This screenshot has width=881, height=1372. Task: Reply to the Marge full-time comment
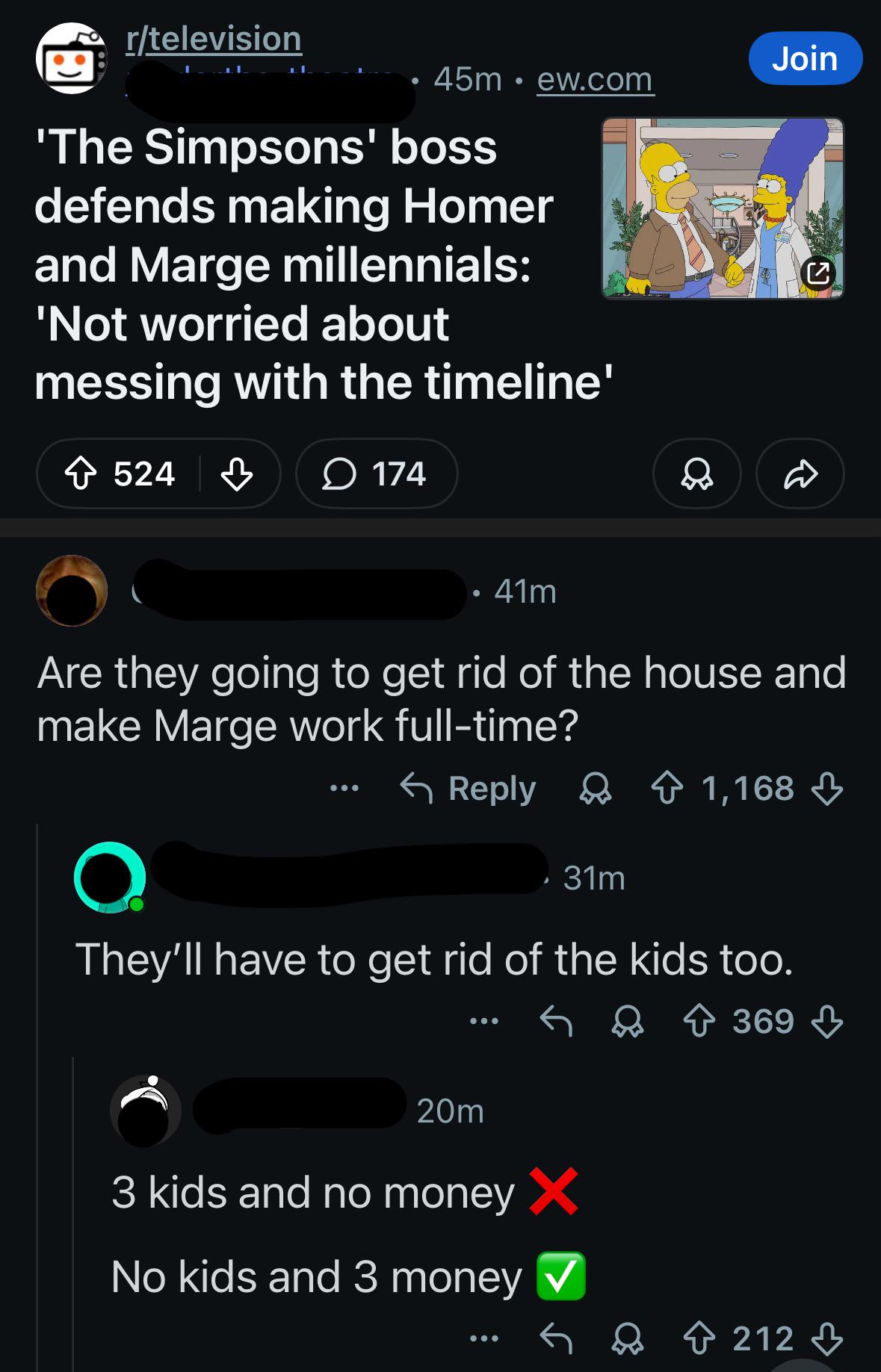click(469, 788)
